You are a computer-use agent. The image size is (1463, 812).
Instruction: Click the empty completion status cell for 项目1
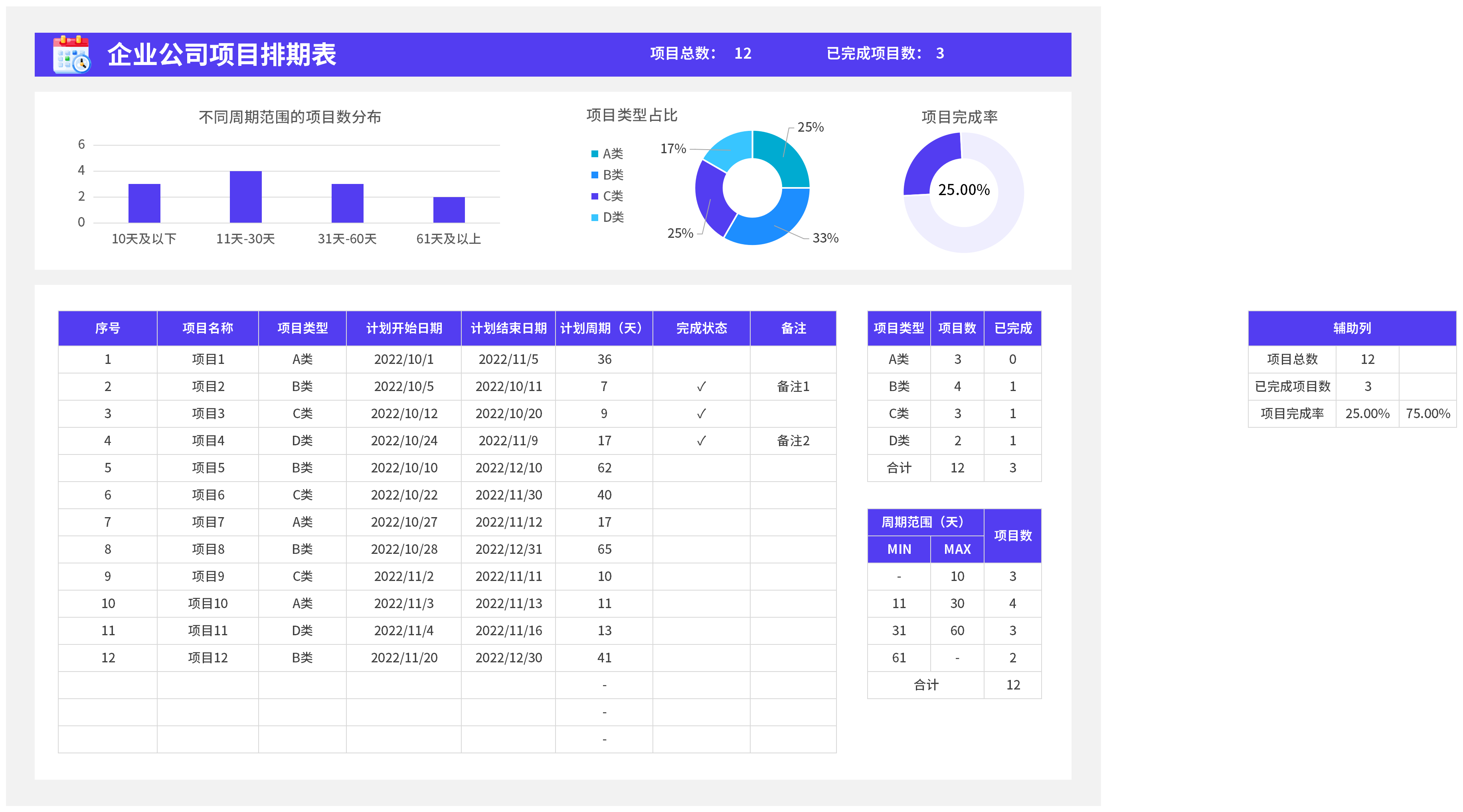pyautogui.click(x=701, y=360)
